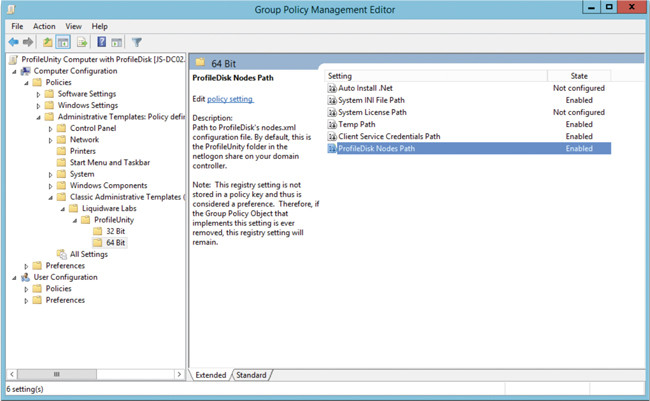Collapse the Computer Configuration node

click(15, 71)
